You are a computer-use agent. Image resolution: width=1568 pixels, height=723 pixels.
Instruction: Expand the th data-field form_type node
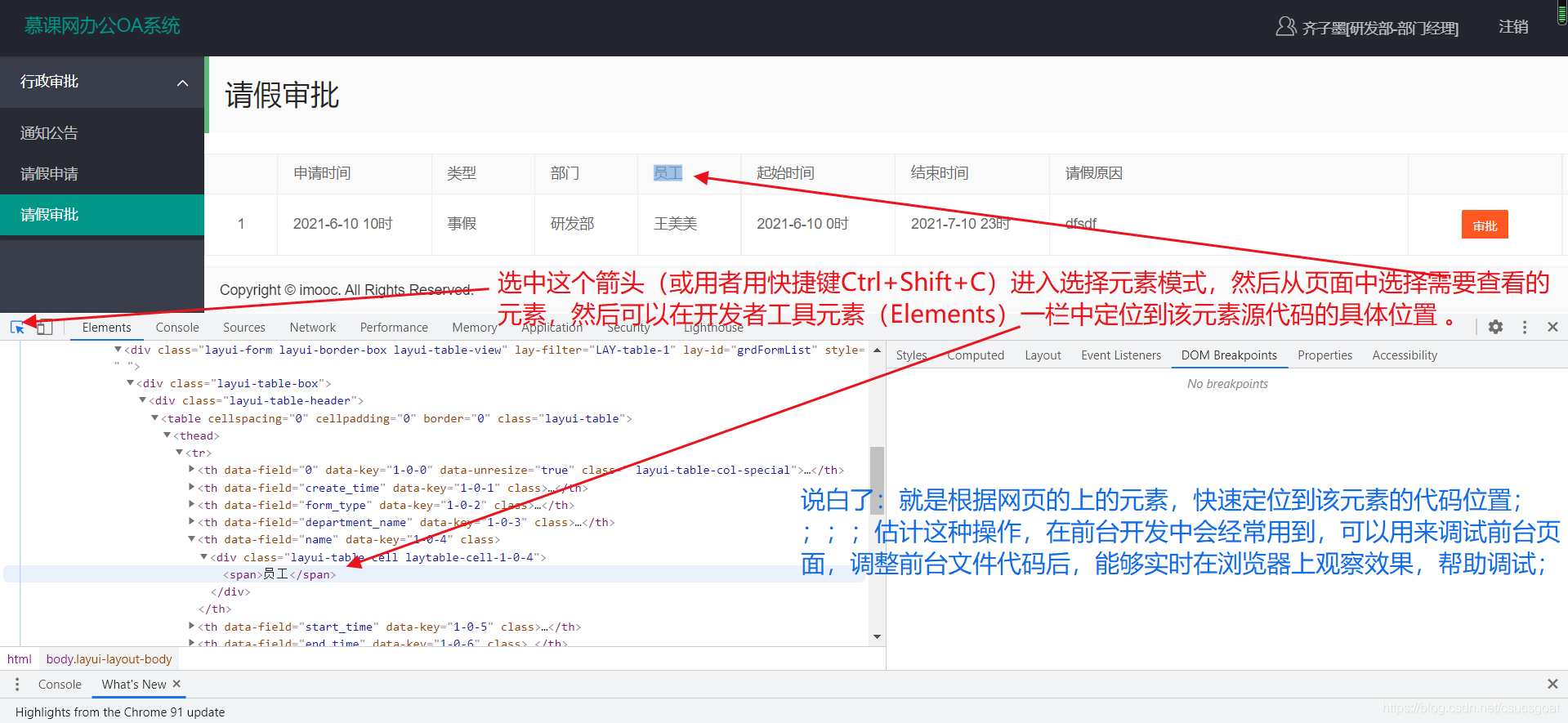pyautogui.click(x=192, y=504)
